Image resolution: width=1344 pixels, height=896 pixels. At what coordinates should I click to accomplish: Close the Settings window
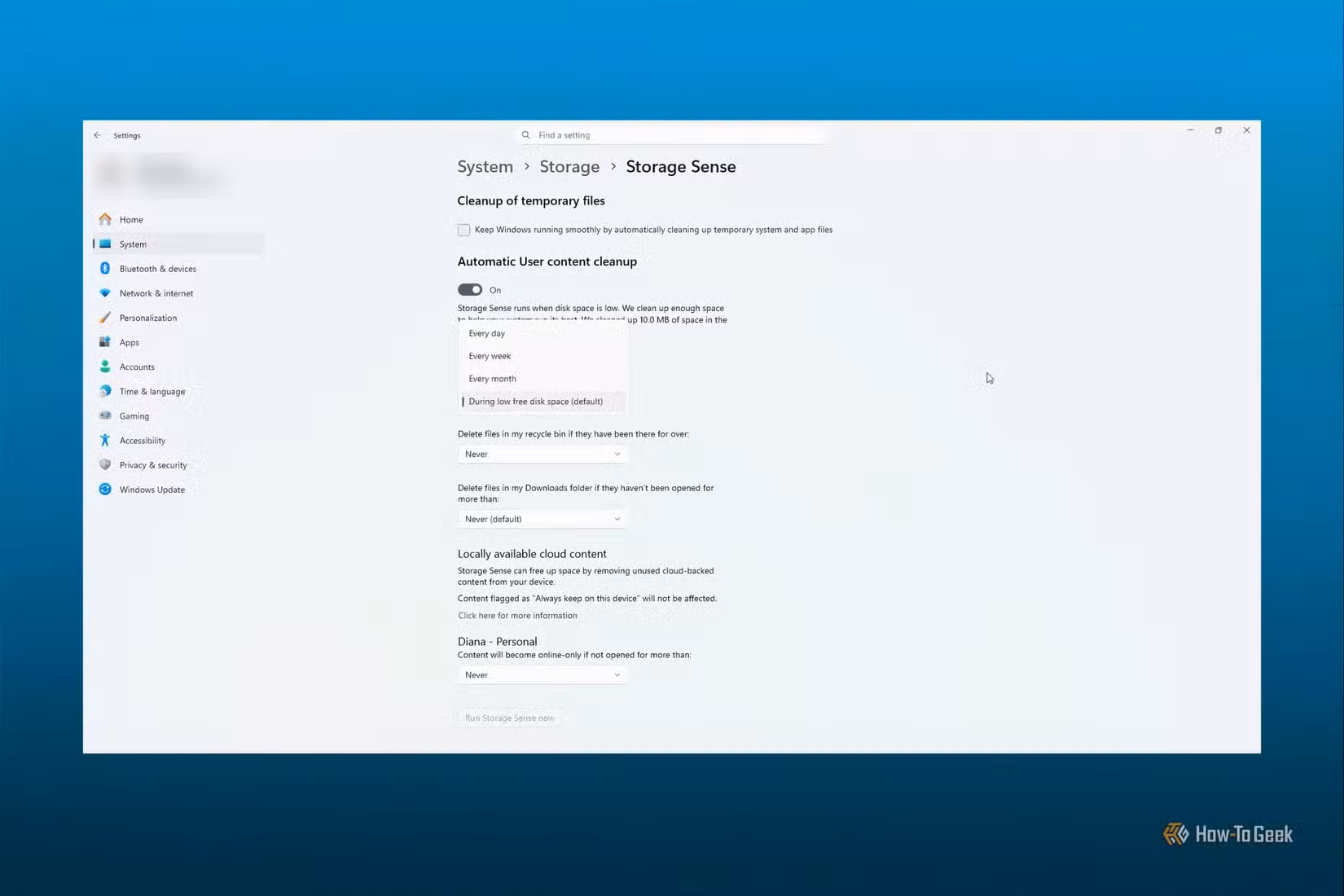1246,130
